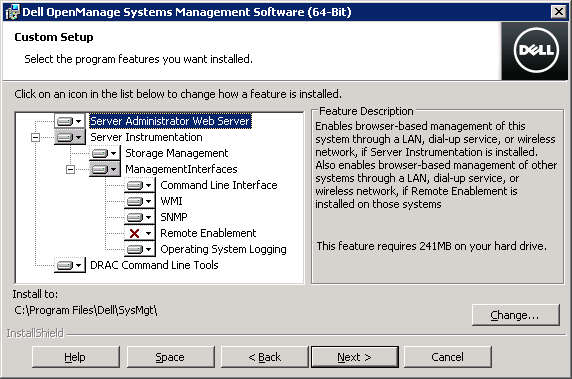Open the DRAC Command Line Tools dropdown icon

tap(70, 265)
